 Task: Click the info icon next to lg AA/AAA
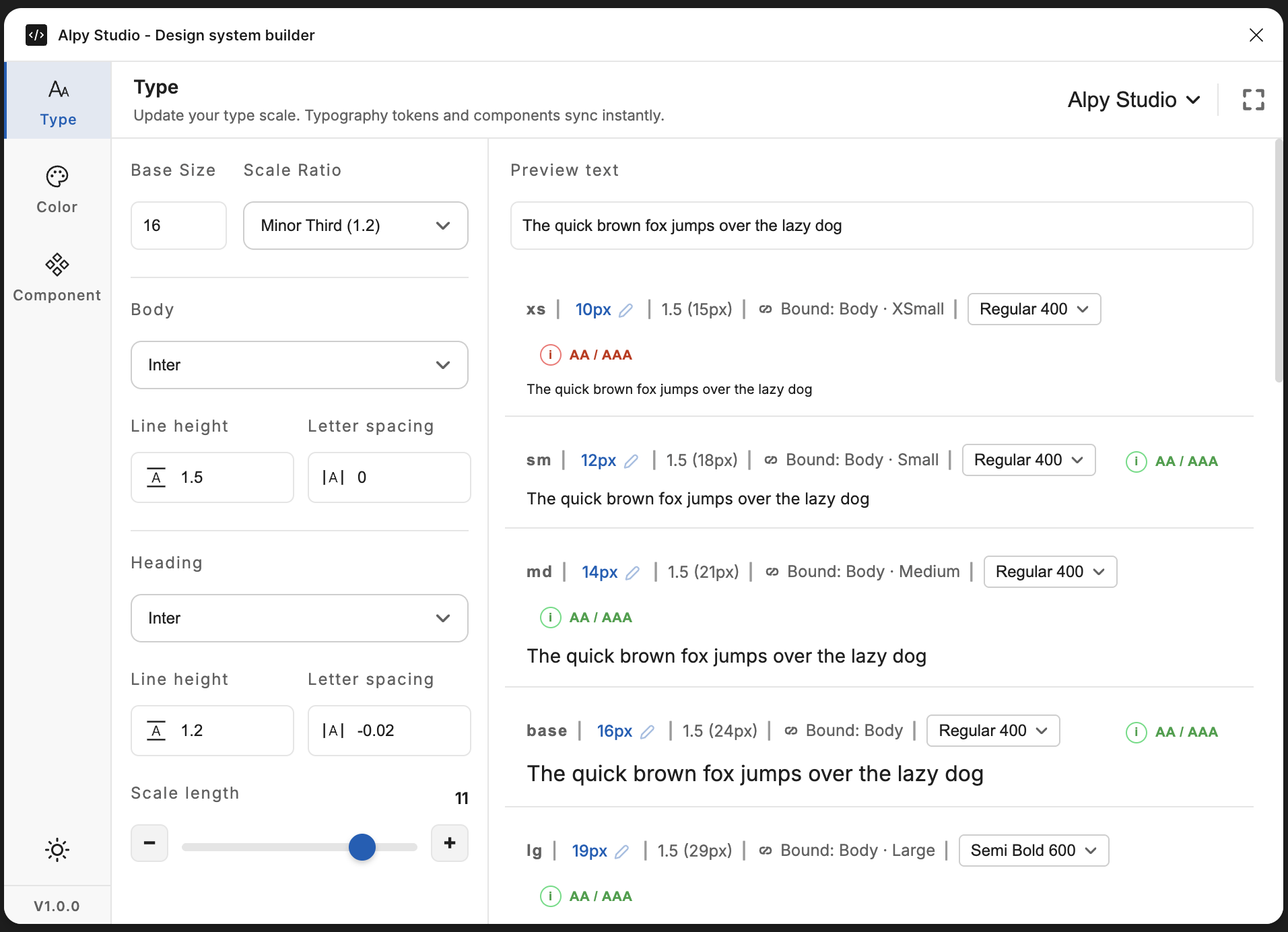click(551, 896)
